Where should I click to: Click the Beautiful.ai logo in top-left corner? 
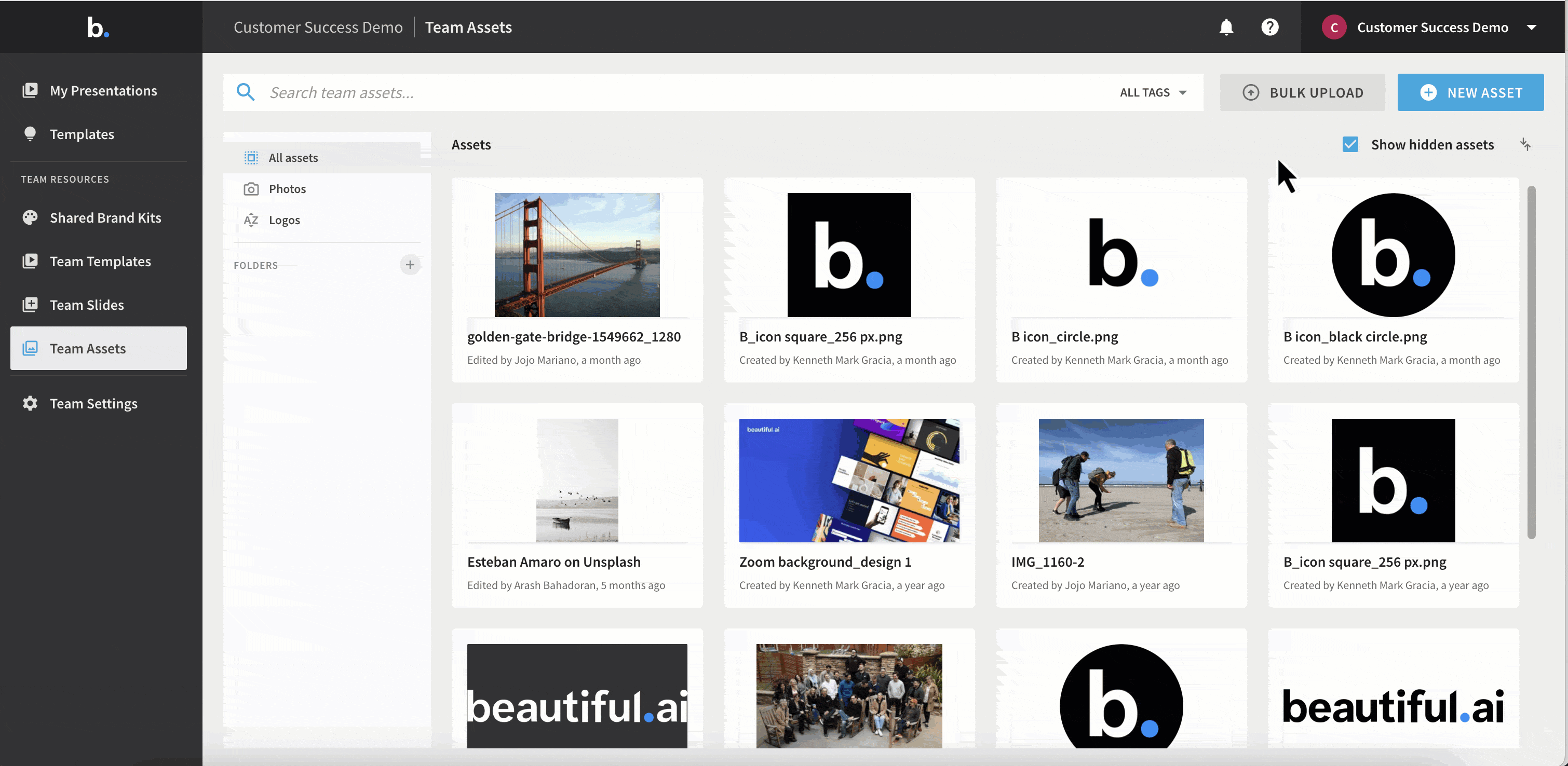[x=98, y=27]
